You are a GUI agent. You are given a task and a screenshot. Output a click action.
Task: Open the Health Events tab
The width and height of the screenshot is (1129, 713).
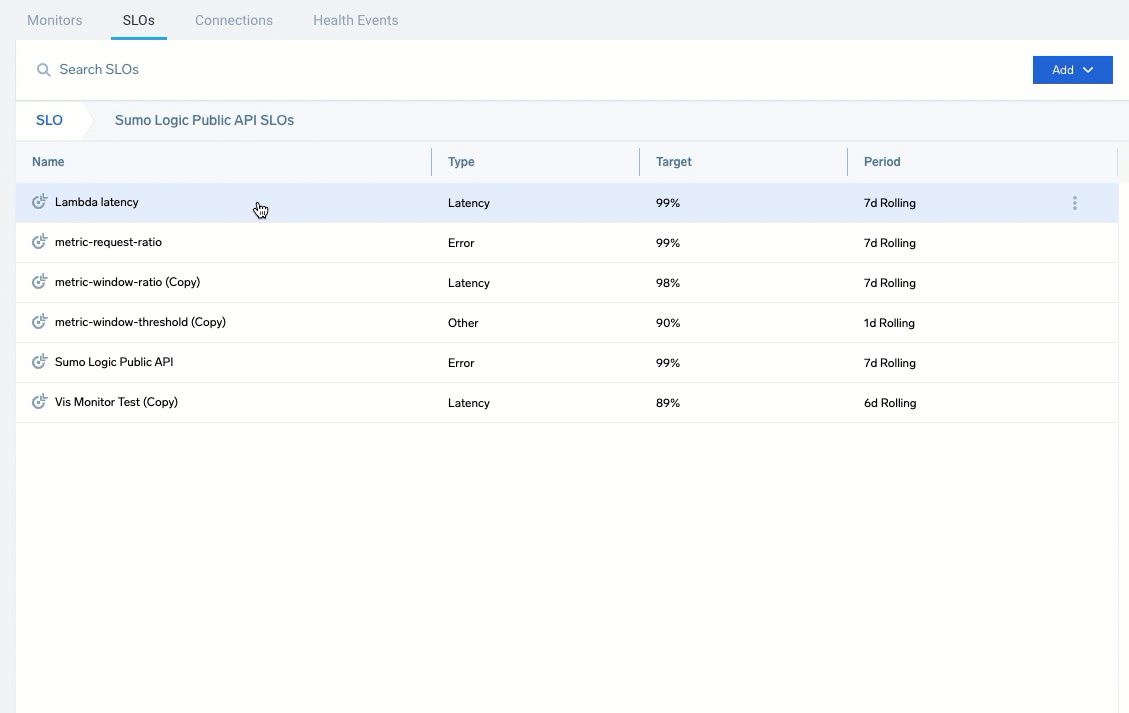tap(355, 20)
